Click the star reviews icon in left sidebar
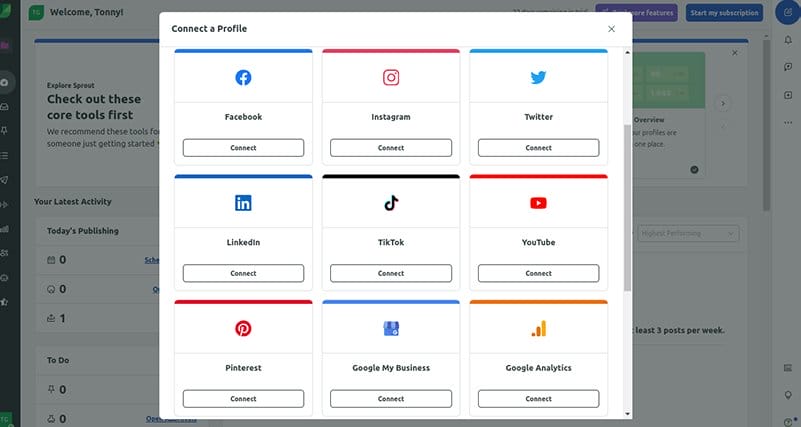801x427 pixels. [4, 302]
